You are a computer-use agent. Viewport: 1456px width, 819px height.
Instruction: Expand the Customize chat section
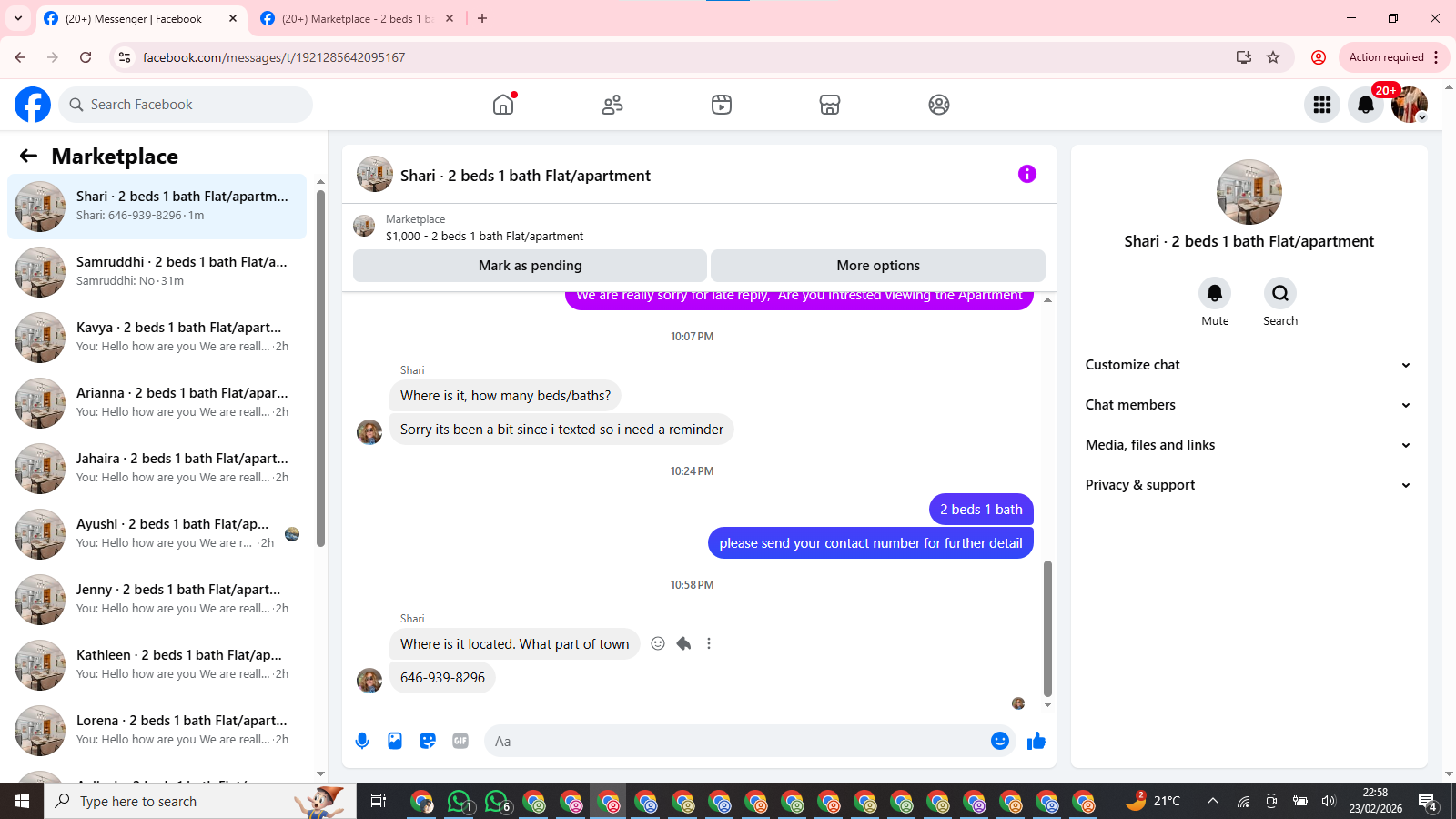click(x=1249, y=365)
